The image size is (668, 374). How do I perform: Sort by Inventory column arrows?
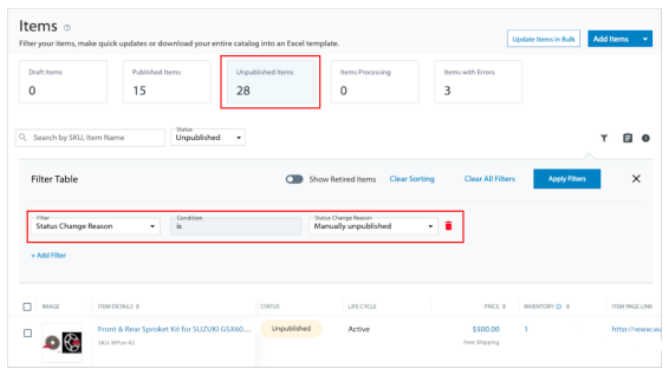(x=568, y=306)
